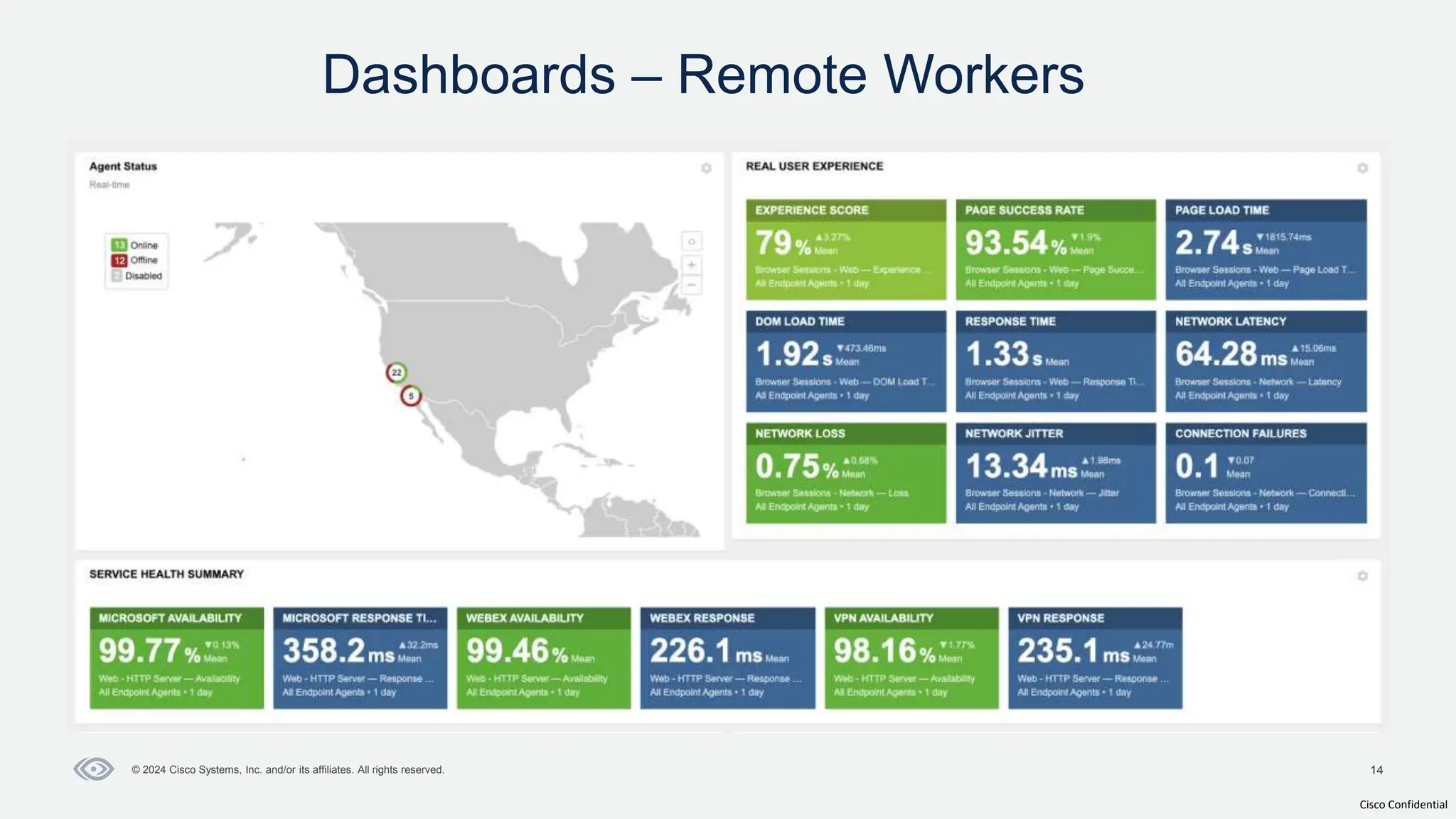Viewport: 1456px width, 819px height.
Task: Open the VPN Availability tile
Action: [911, 658]
